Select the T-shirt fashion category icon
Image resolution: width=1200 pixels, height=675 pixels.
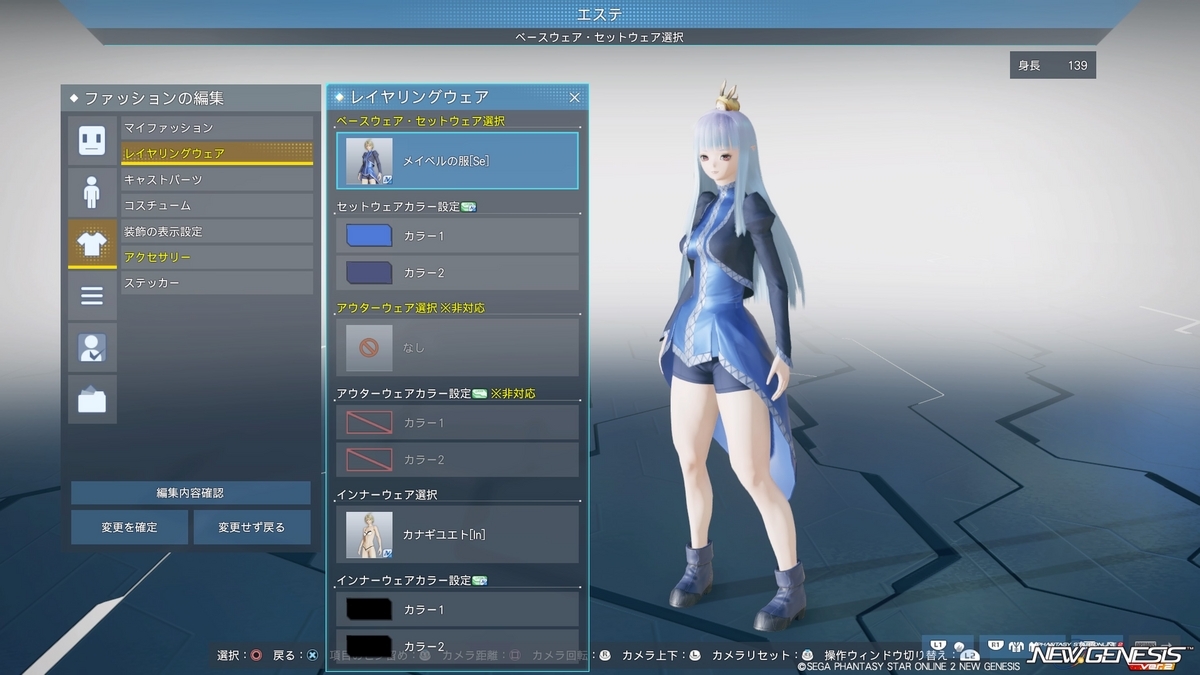92,244
